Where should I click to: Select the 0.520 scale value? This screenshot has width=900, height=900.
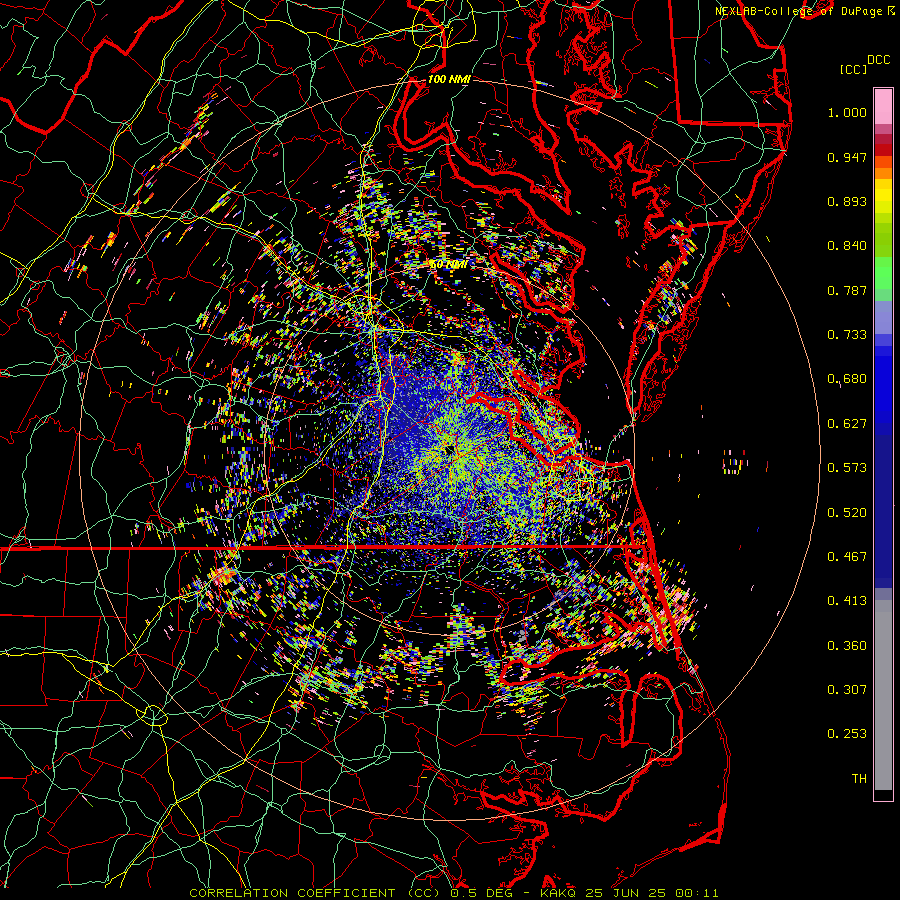847,513
